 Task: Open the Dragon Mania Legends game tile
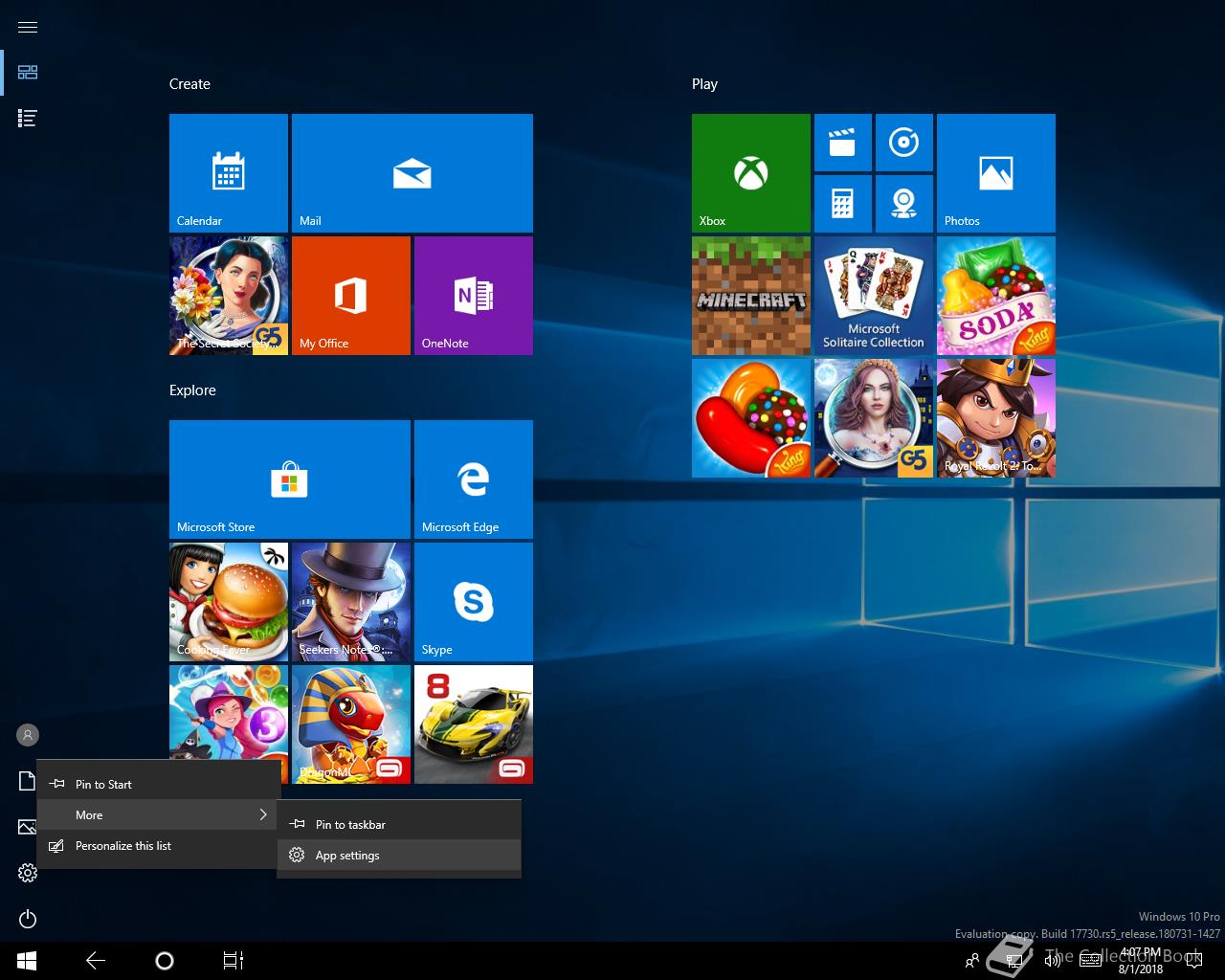(x=351, y=724)
